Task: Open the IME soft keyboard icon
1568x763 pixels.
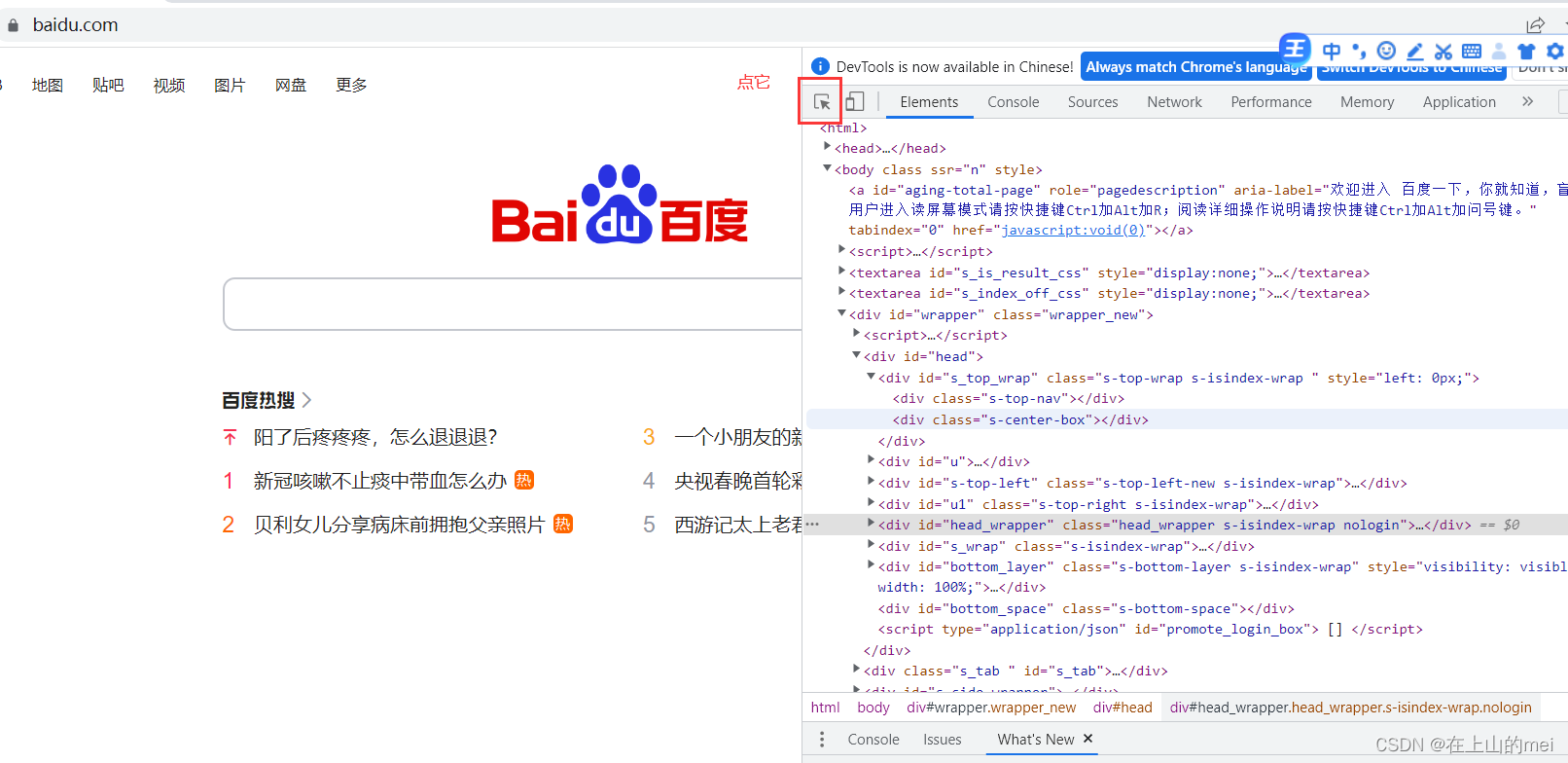Action: coord(1472,51)
